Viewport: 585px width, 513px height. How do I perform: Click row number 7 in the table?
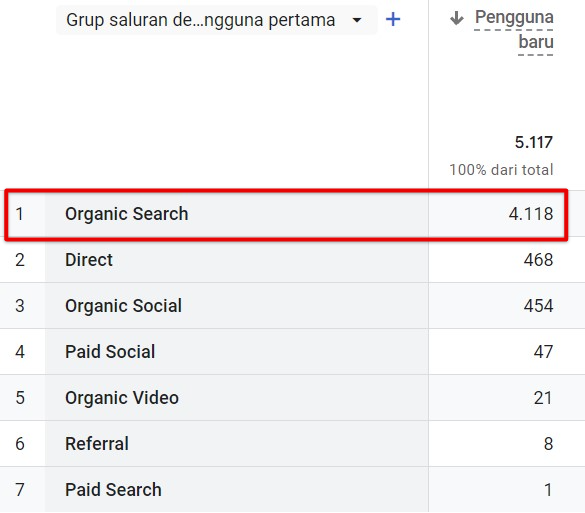click(20, 489)
